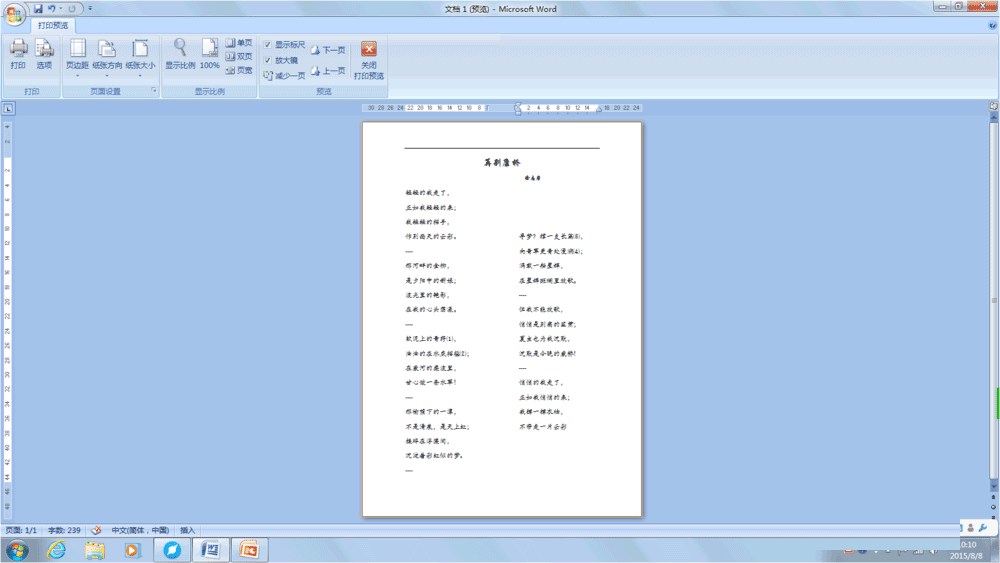Viewport: 1000px width, 563px height.
Task: Open the Zoom (显示比例) magnifier dialog
Action: tap(180, 54)
